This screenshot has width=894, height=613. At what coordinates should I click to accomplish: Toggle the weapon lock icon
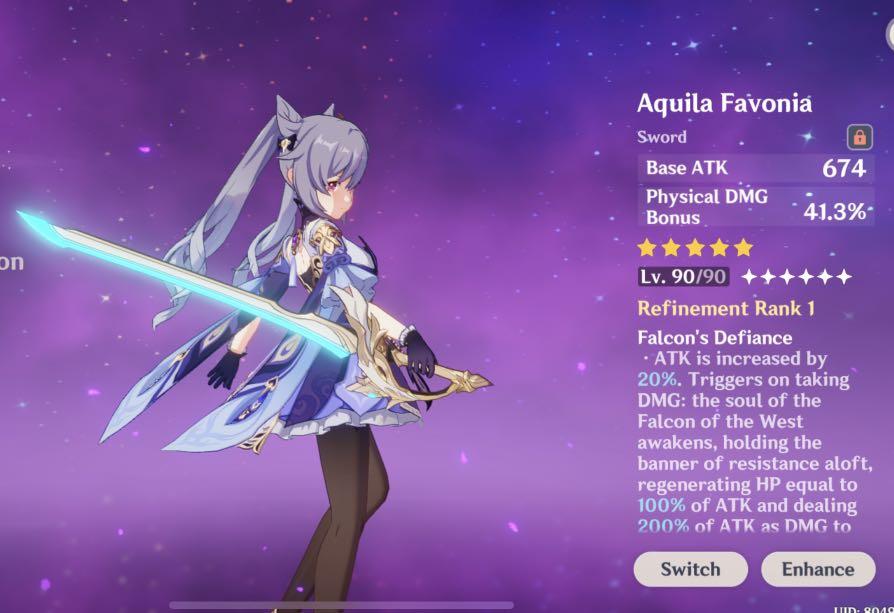pos(859,137)
